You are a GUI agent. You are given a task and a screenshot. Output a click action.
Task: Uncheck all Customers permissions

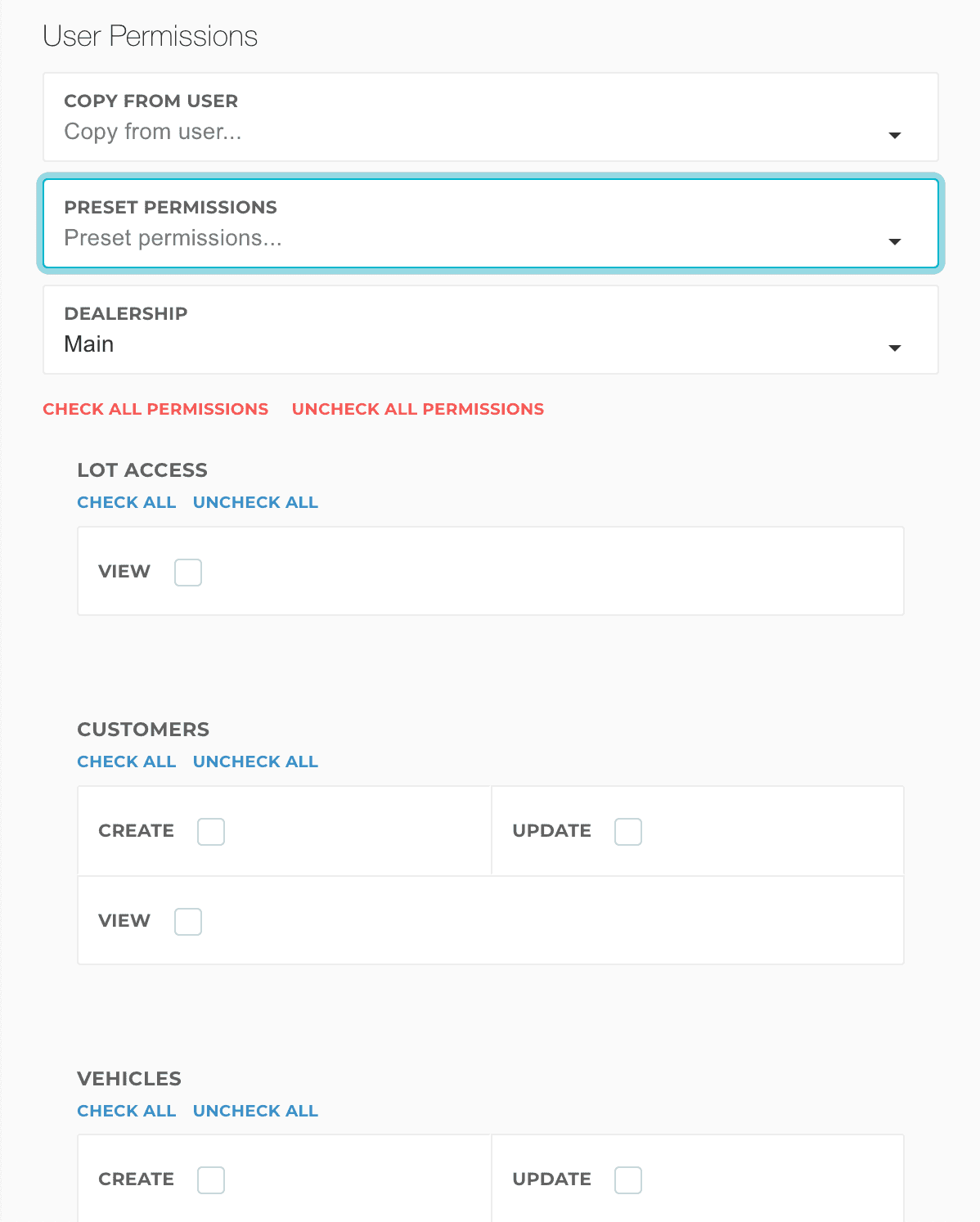(x=255, y=762)
